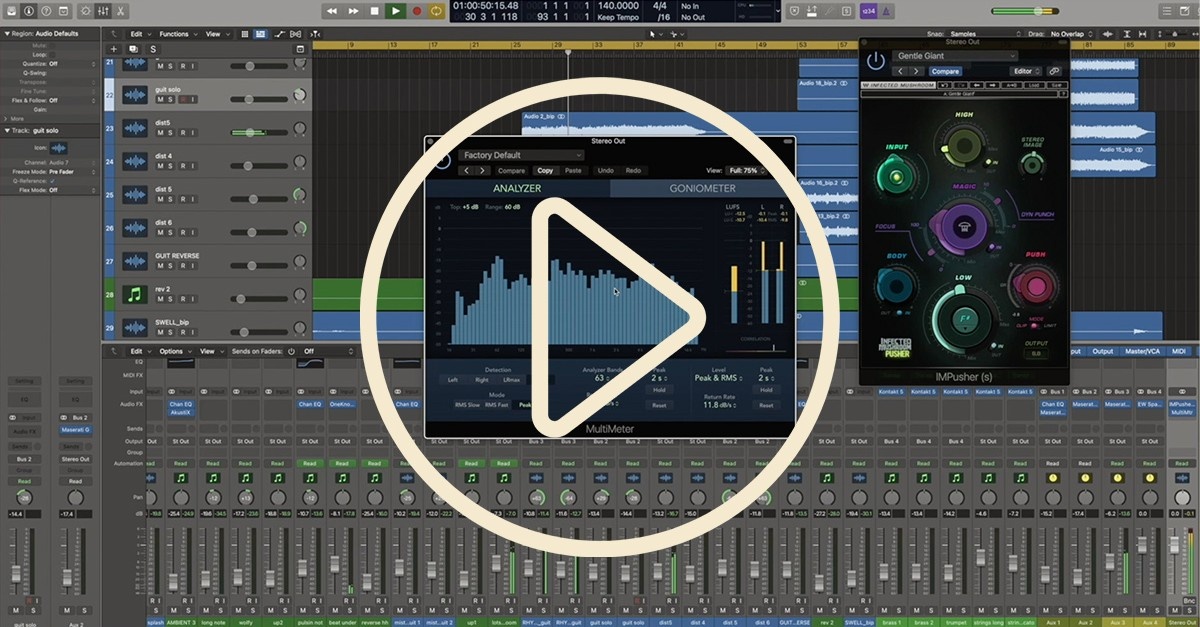Image resolution: width=1200 pixels, height=627 pixels.
Task: Click Compare in IMPusher window
Action: tap(945, 71)
